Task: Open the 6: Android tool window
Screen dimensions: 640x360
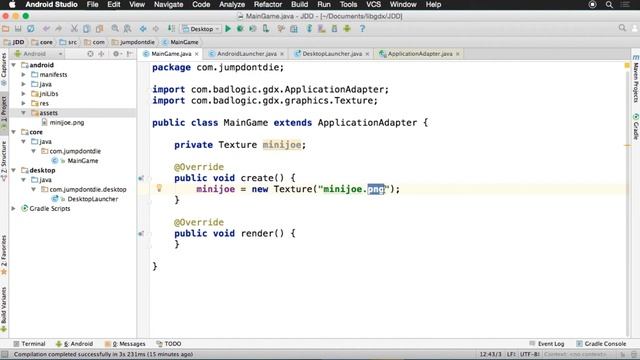Action: click(74, 344)
